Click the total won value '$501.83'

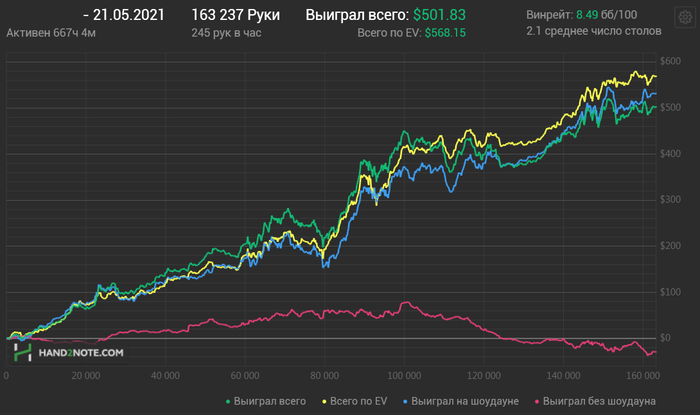pos(439,15)
